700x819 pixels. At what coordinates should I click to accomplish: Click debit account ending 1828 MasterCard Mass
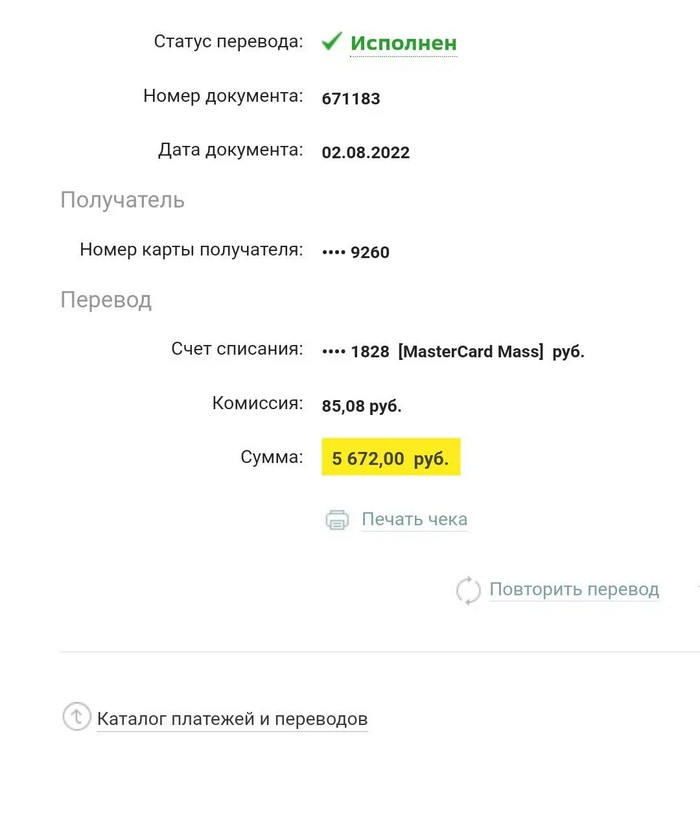pos(453,352)
